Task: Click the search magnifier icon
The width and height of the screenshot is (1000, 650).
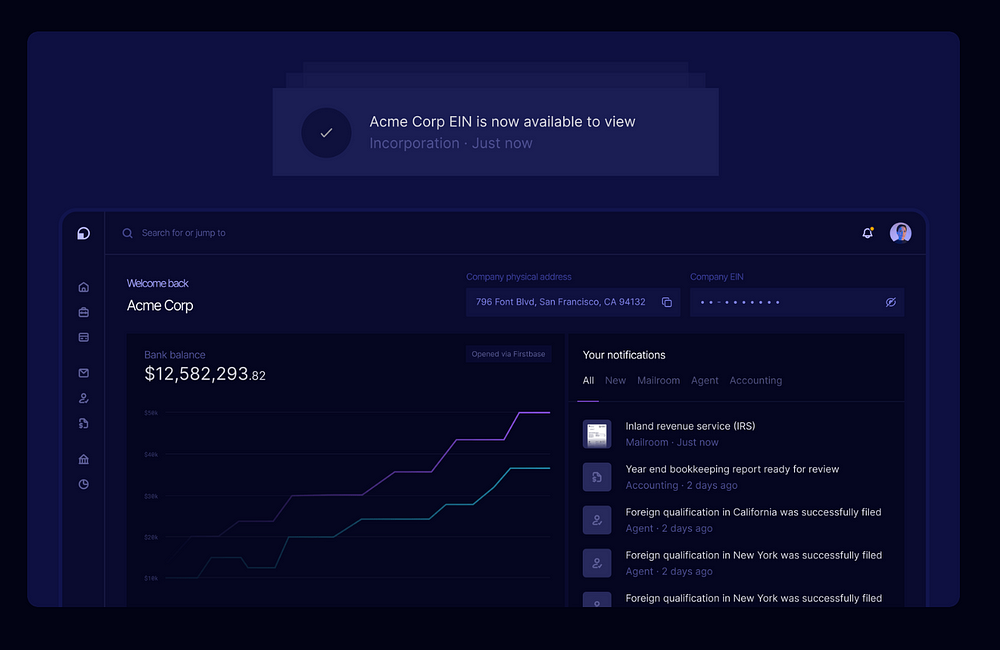Action: (128, 233)
